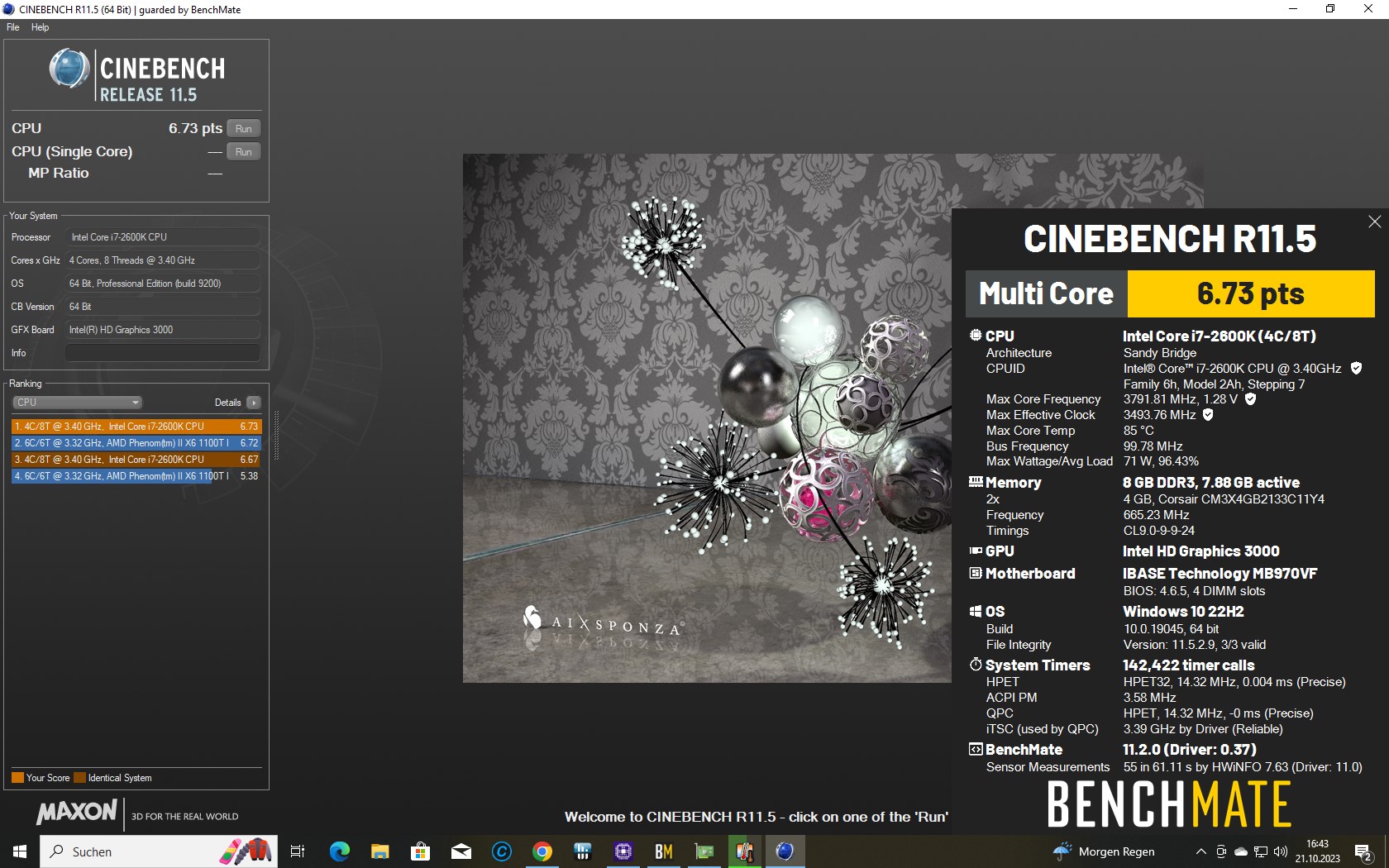The image size is (1389, 868).
Task: Open Microsoft Store from the taskbar
Action: click(420, 851)
